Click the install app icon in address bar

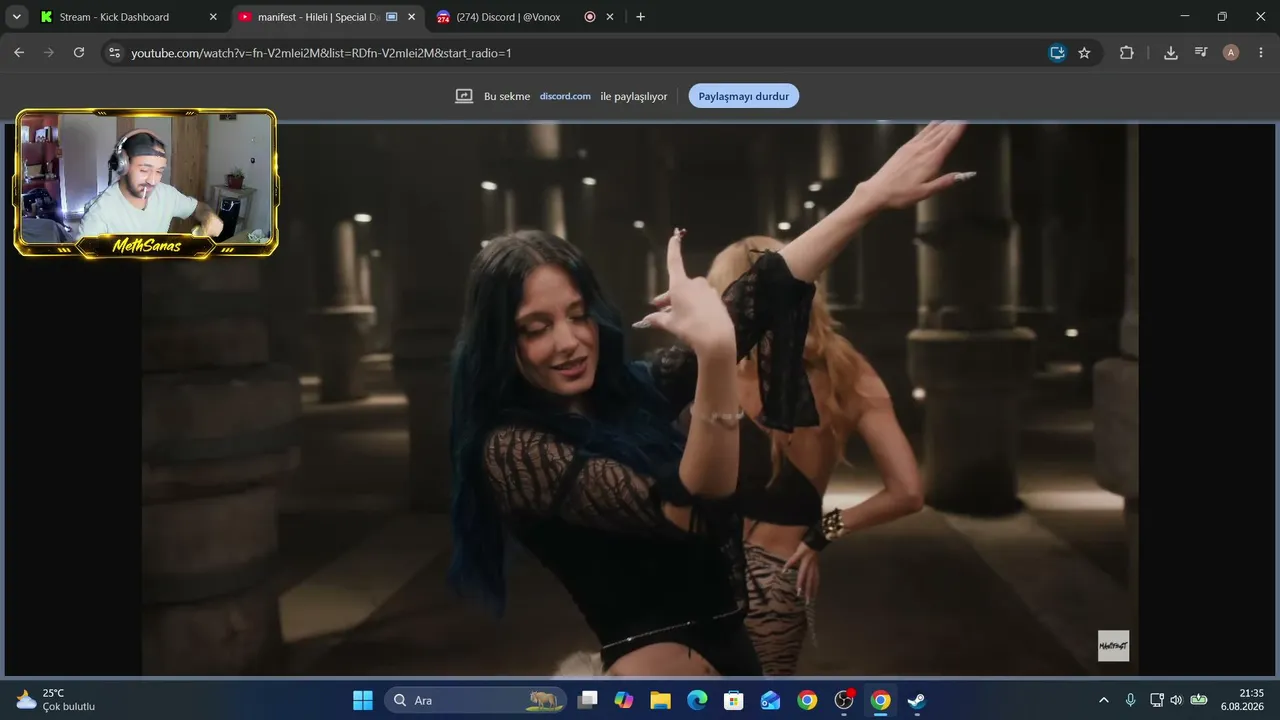tap(1057, 53)
